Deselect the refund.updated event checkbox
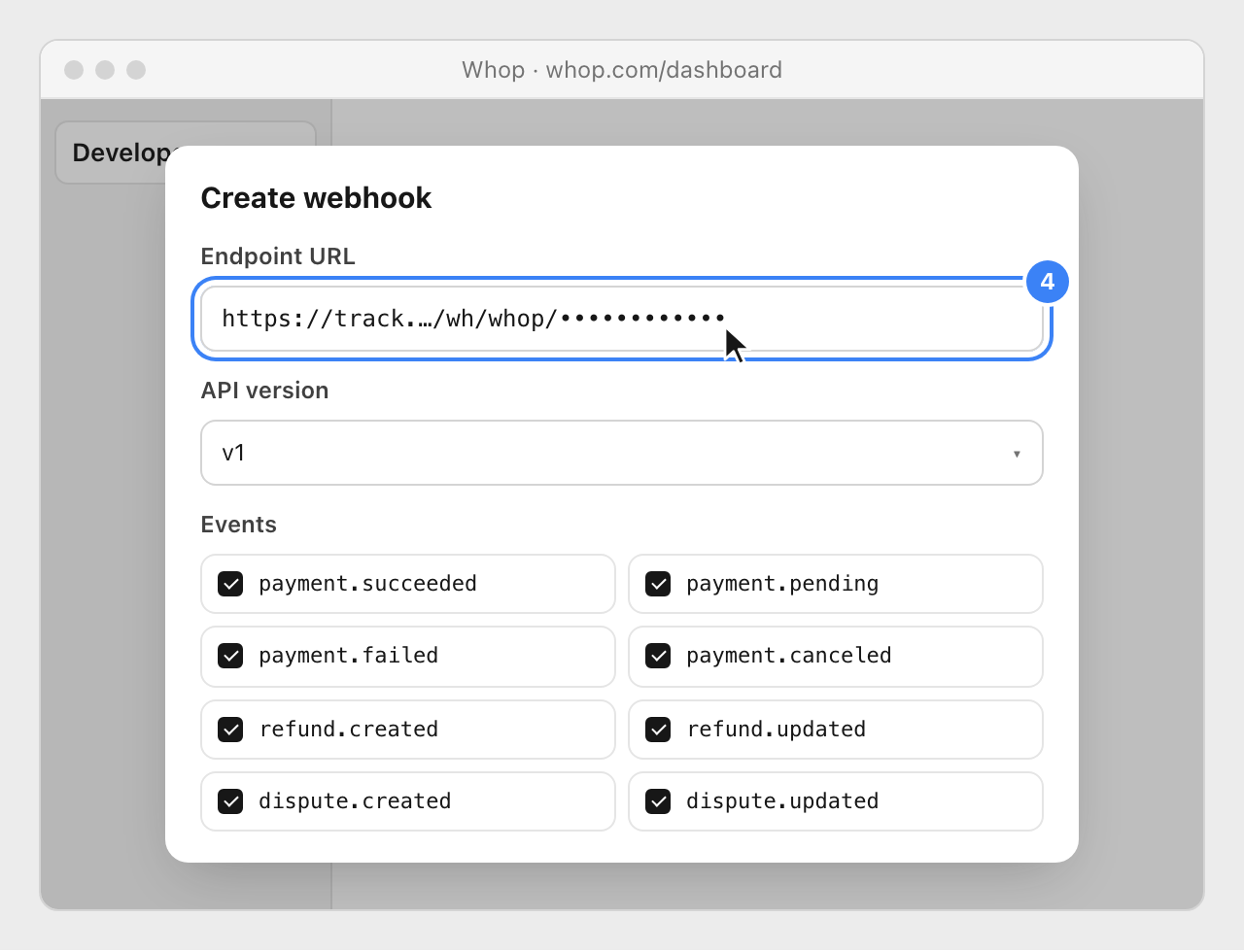The height and width of the screenshot is (952, 1244). [658, 730]
